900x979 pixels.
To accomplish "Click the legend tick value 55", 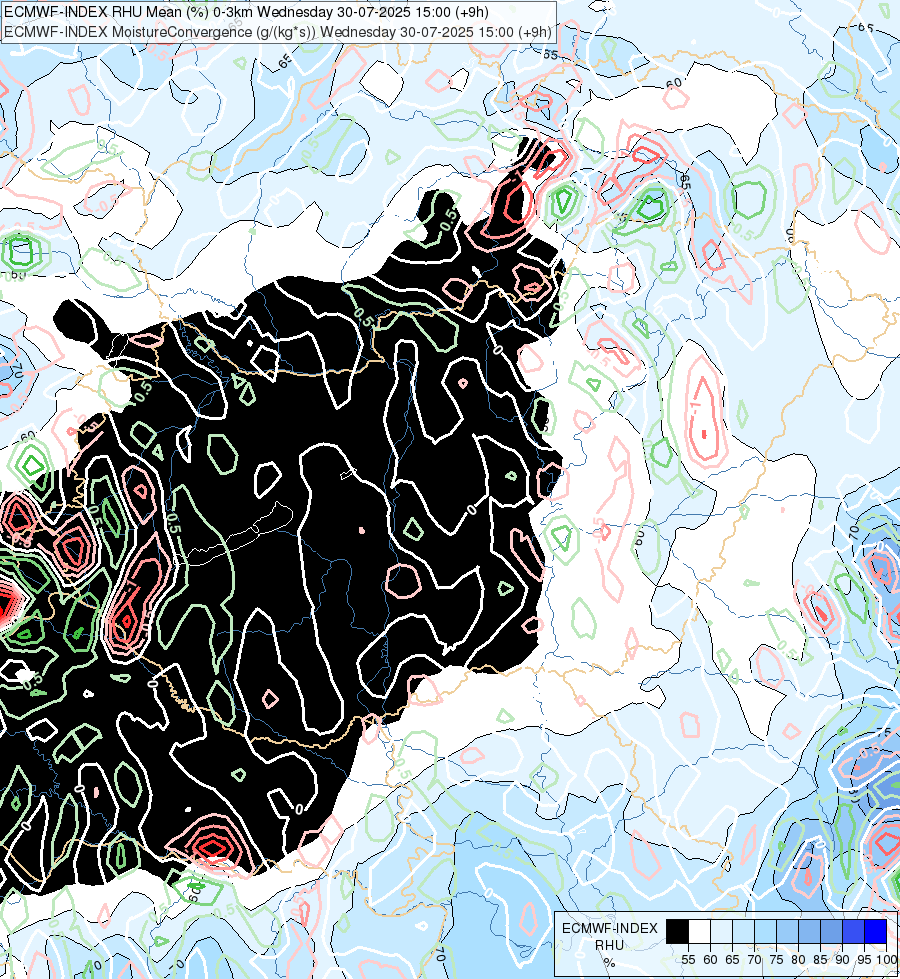I will (688, 960).
